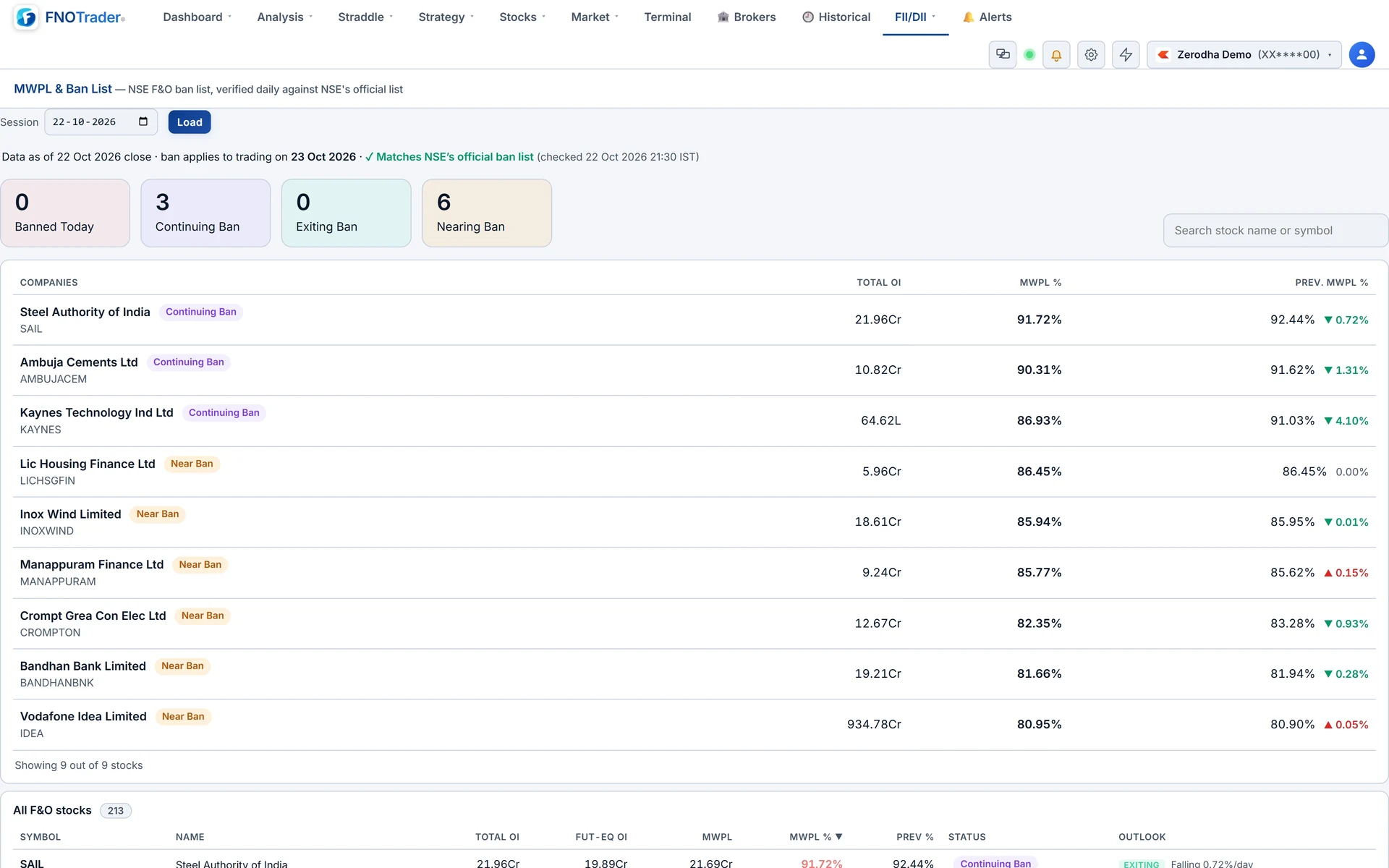Open the settings gear icon
The height and width of the screenshot is (868, 1389).
[x=1091, y=54]
